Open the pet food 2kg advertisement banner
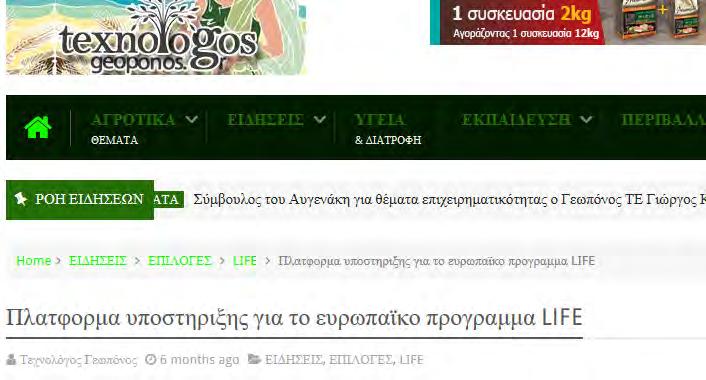The image size is (706, 380). [x=568, y=22]
